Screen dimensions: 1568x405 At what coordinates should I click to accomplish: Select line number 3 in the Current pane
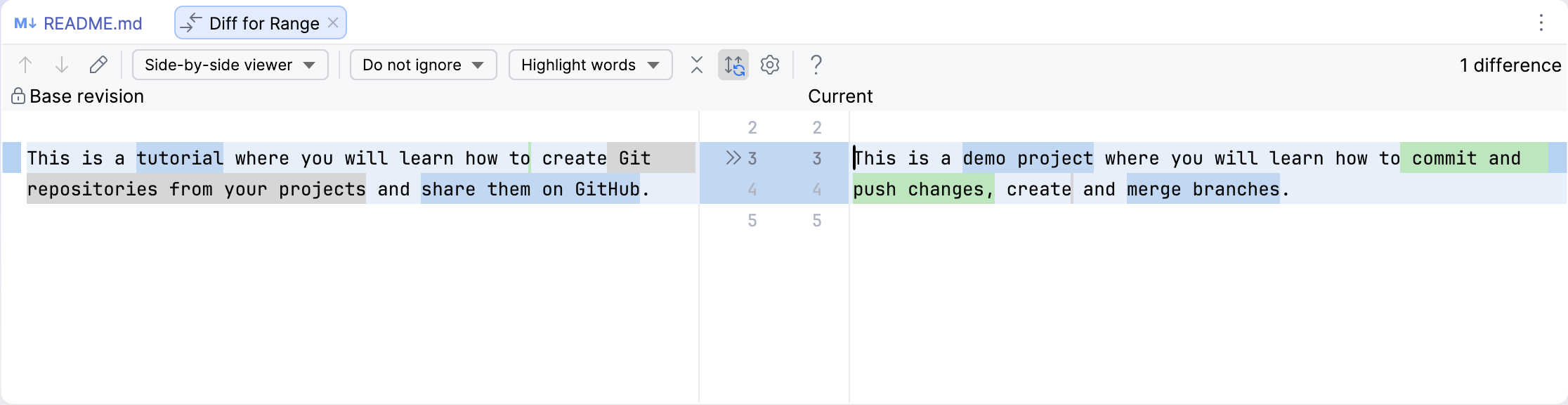click(817, 158)
